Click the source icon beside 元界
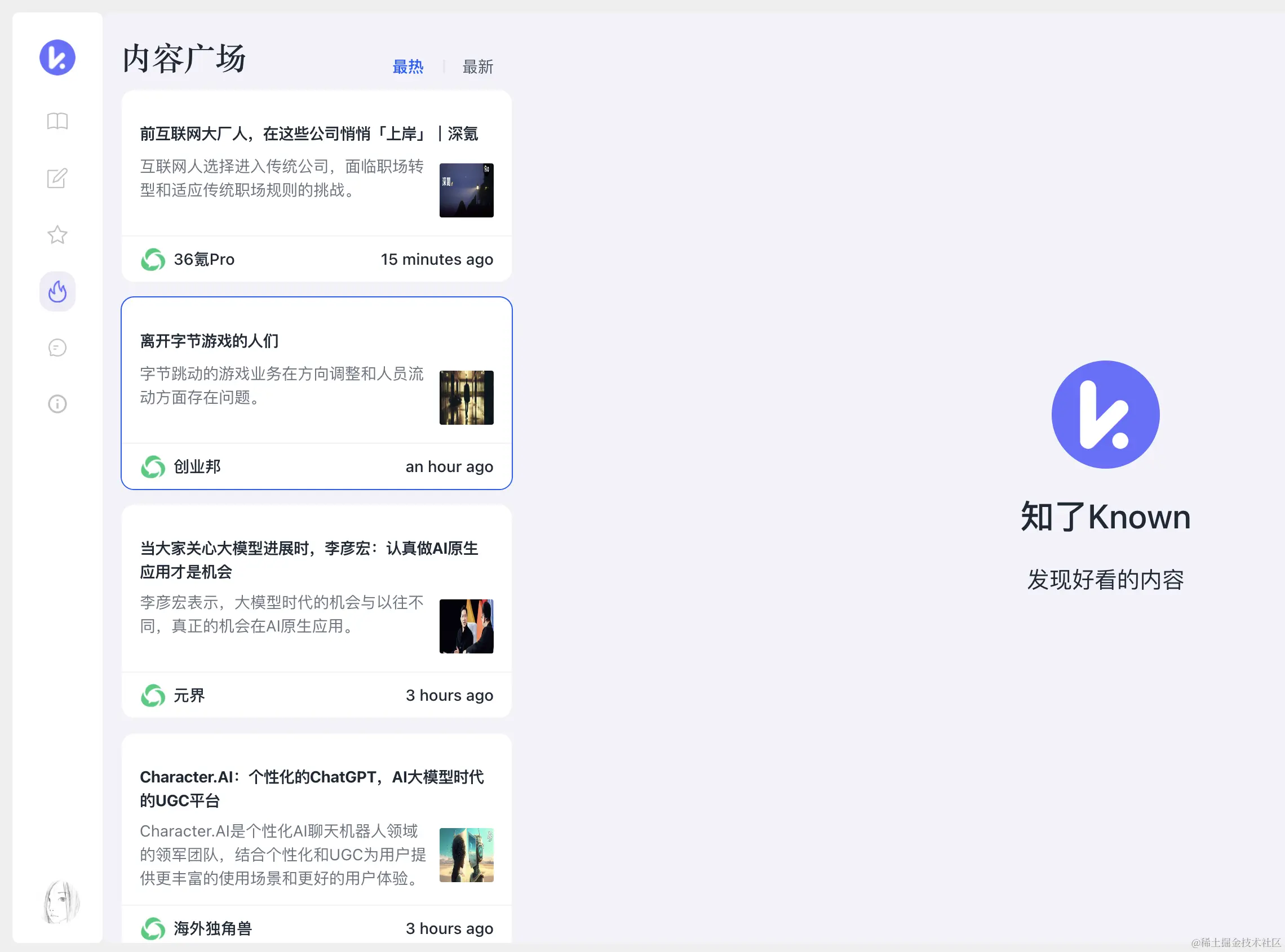The image size is (1285, 952). click(153, 696)
